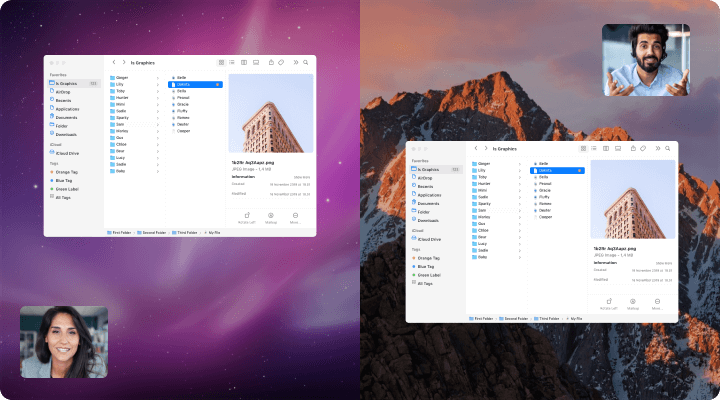Click the Tag icon in mountain-wallpaper Finder toolbar
Viewport: 720px width, 400px height.
pos(643,148)
